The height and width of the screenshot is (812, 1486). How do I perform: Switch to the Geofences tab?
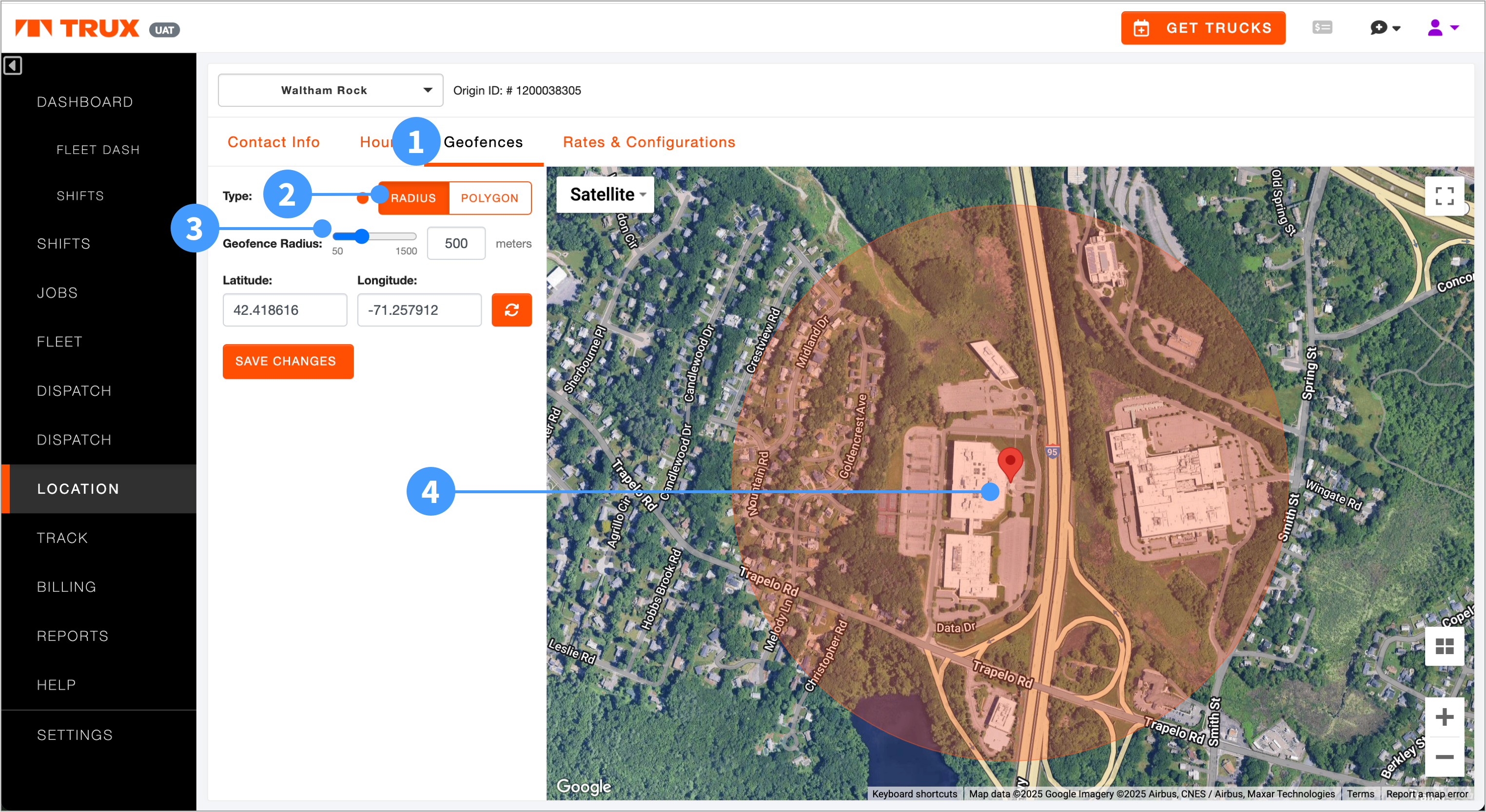pos(483,142)
